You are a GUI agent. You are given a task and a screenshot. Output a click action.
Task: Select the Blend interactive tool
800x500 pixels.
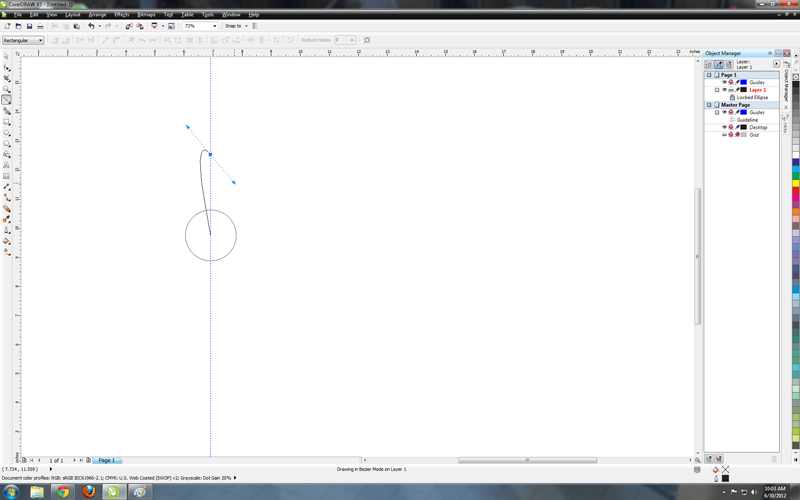[7, 208]
